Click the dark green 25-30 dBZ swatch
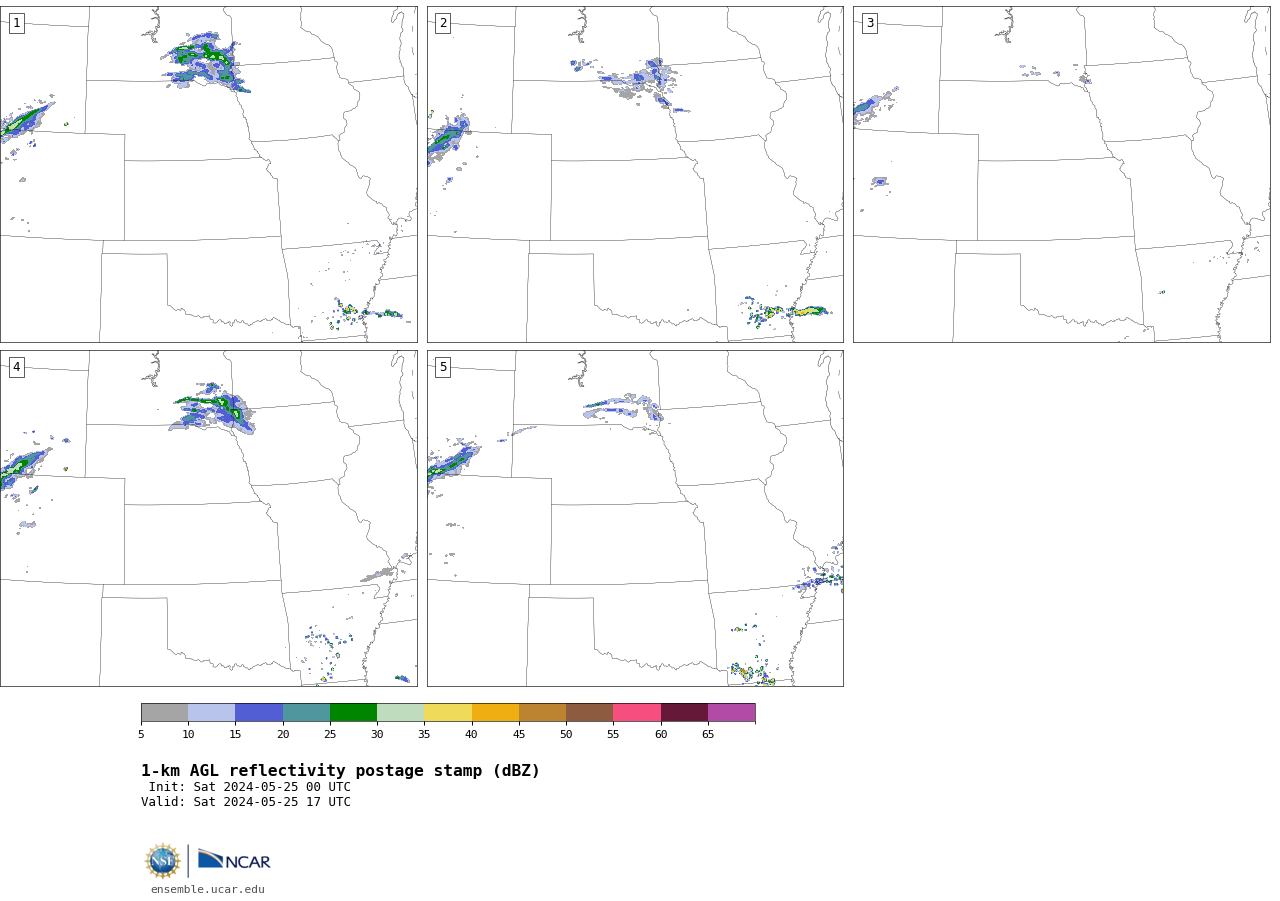This screenshot has width=1280, height=901. click(x=353, y=712)
